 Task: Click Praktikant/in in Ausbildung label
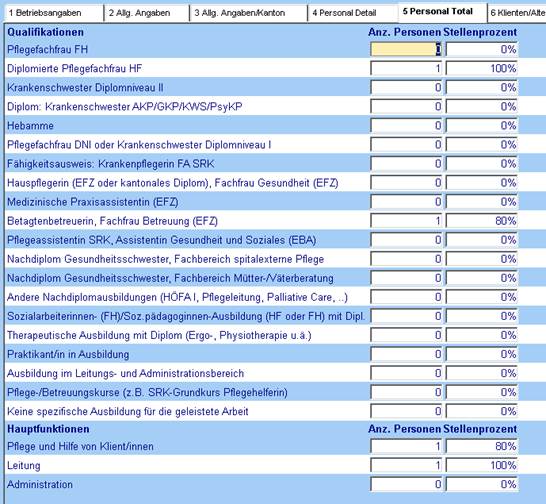click(x=68, y=354)
